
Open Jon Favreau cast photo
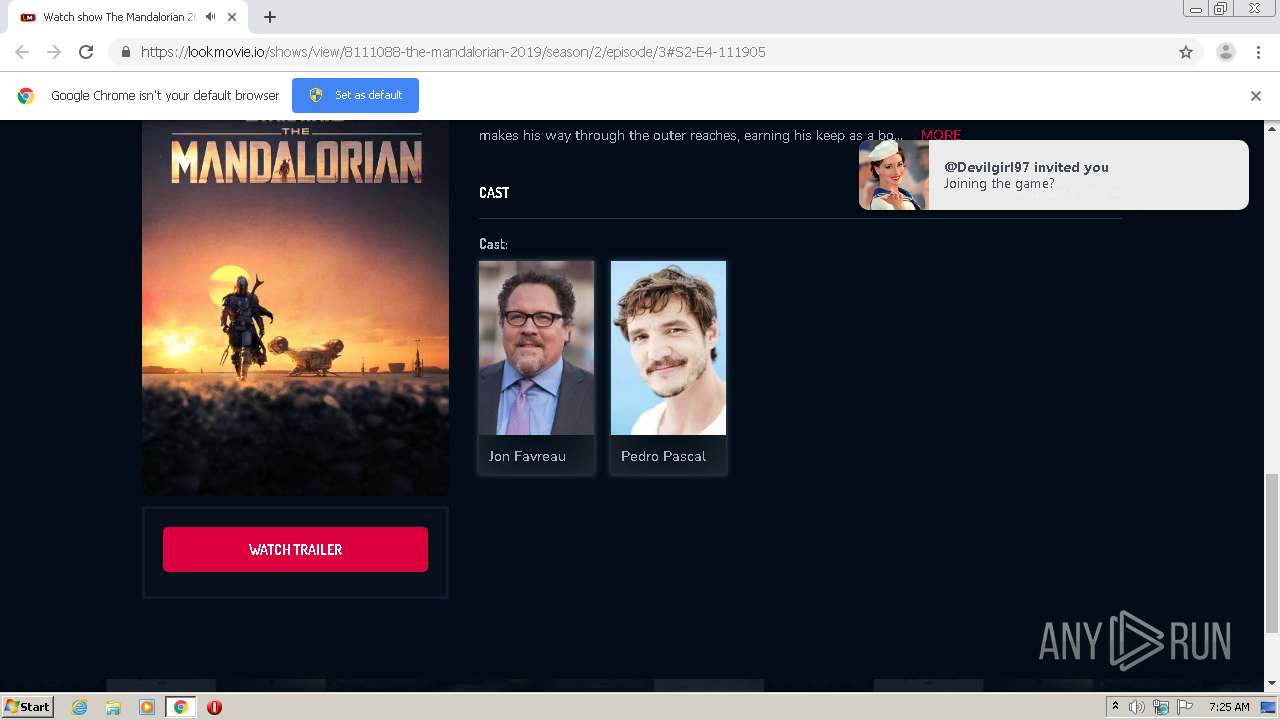tap(536, 348)
